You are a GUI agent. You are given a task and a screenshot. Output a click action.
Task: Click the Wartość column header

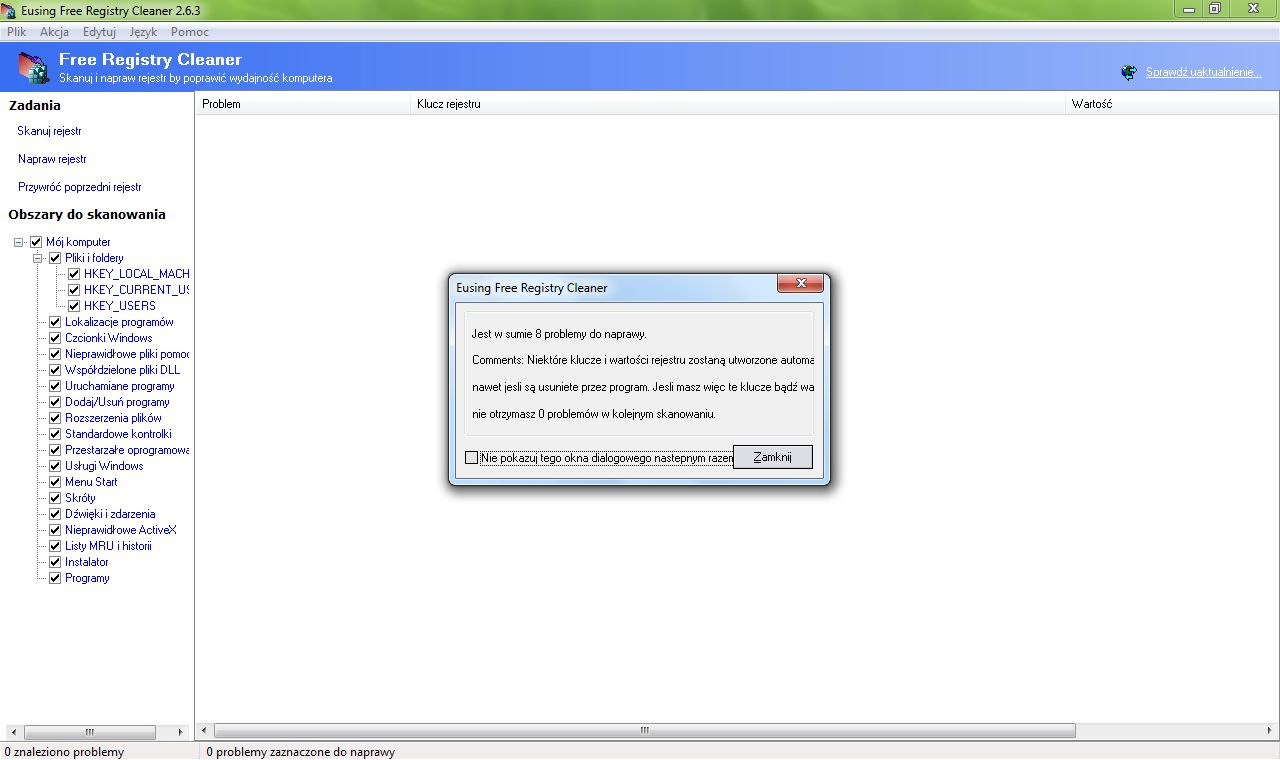(1172, 104)
